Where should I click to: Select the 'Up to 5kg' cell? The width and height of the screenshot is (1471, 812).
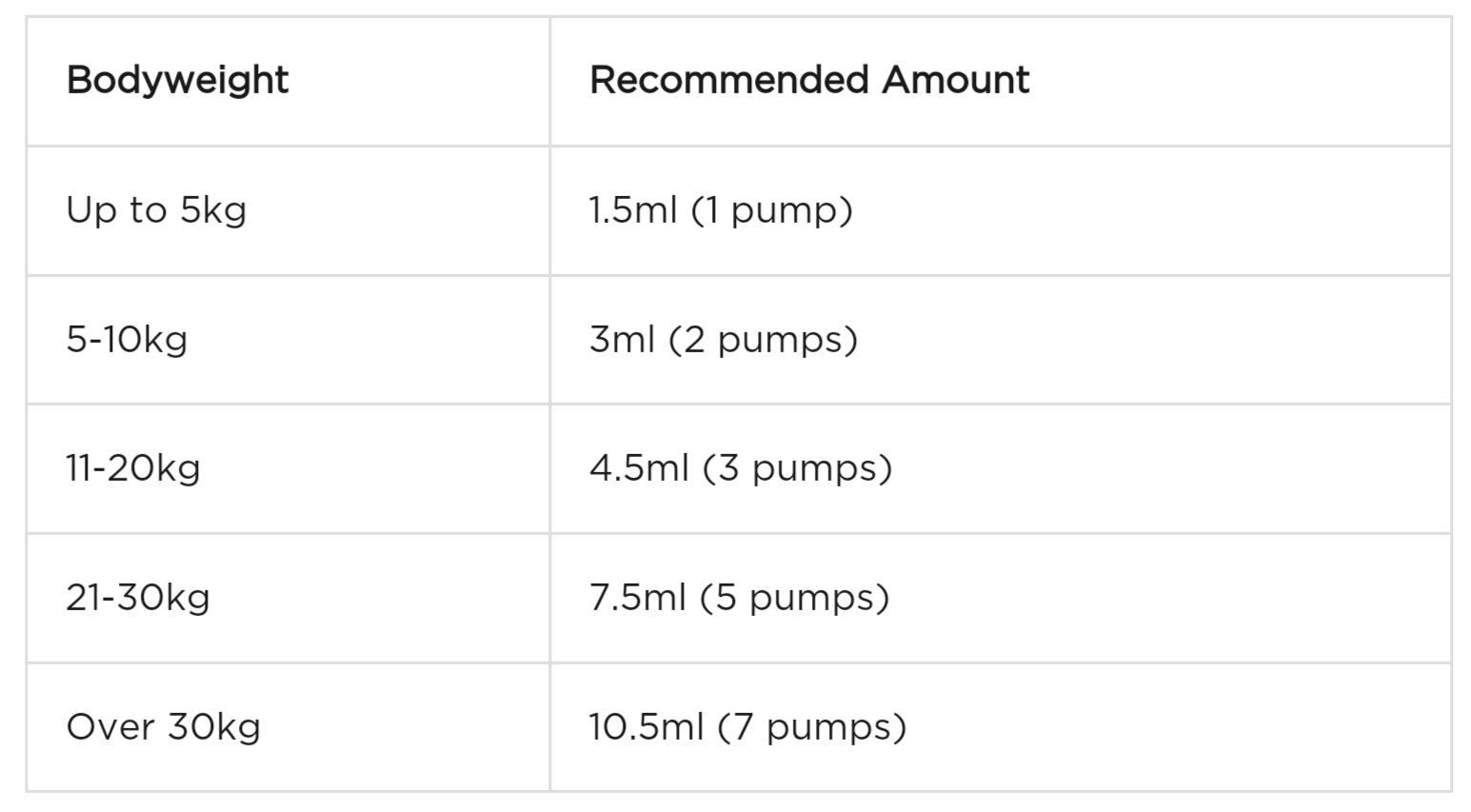click(x=156, y=210)
